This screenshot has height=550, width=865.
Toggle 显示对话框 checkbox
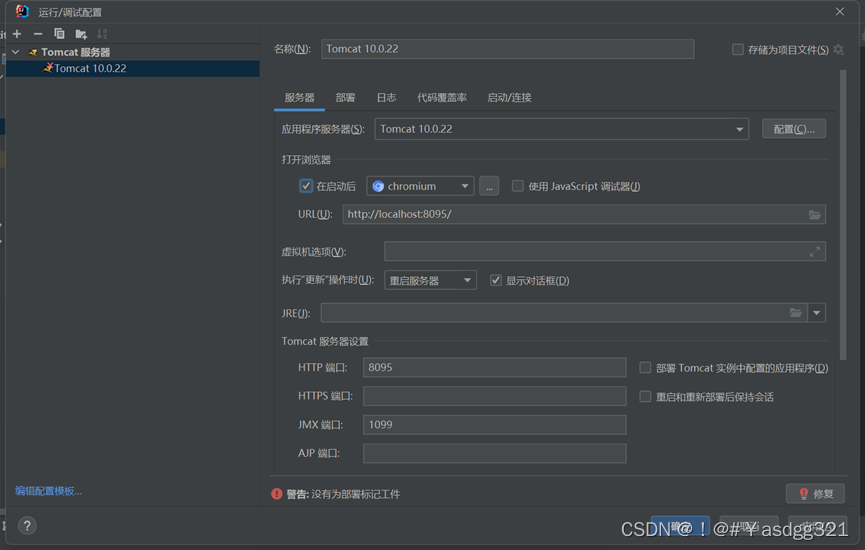(496, 280)
